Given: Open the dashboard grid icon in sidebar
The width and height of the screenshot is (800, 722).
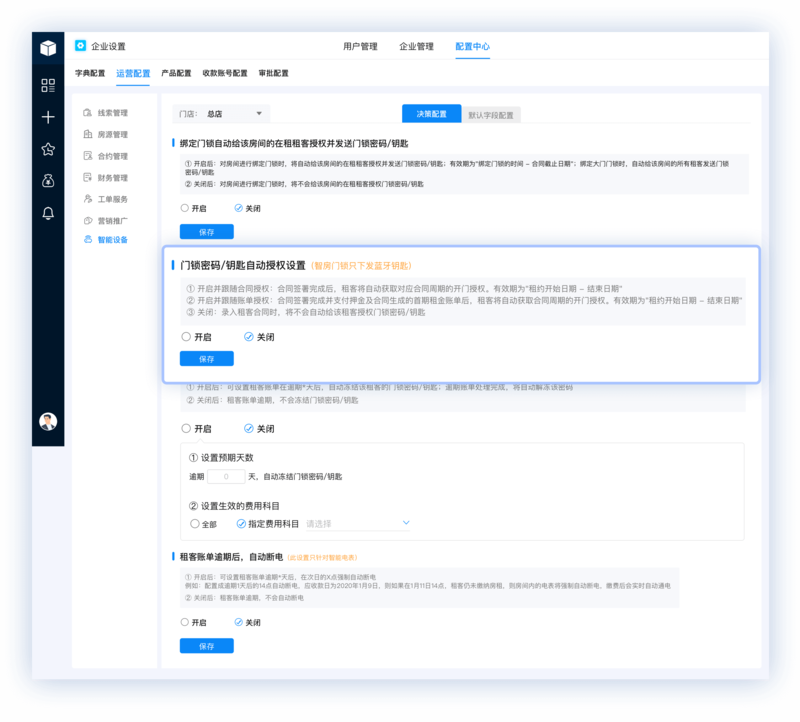Looking at the screenshot, I should [48, 85].
